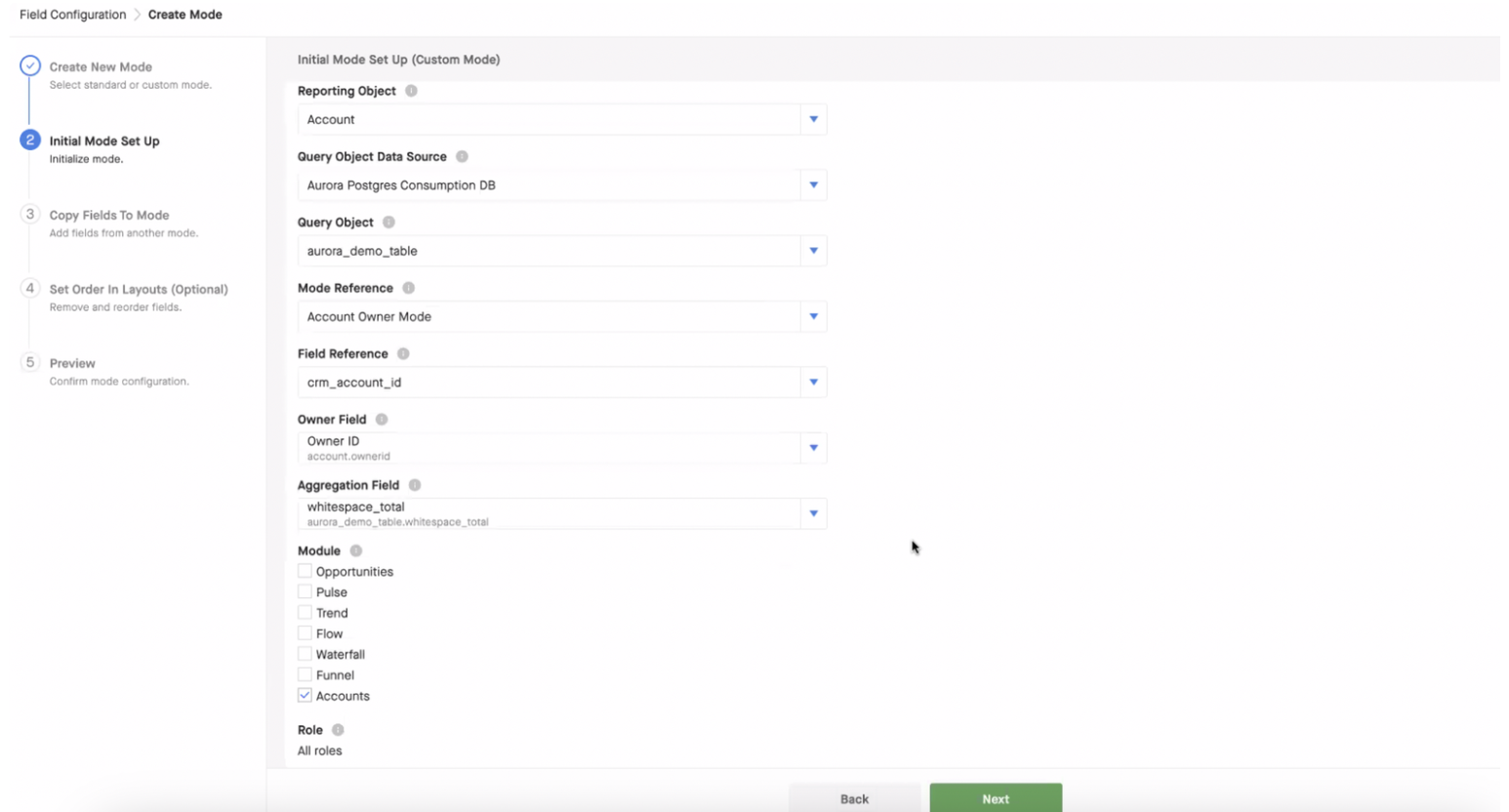
Task: Click step 5 circle icon in wizard
Action: tap(30, 362)
